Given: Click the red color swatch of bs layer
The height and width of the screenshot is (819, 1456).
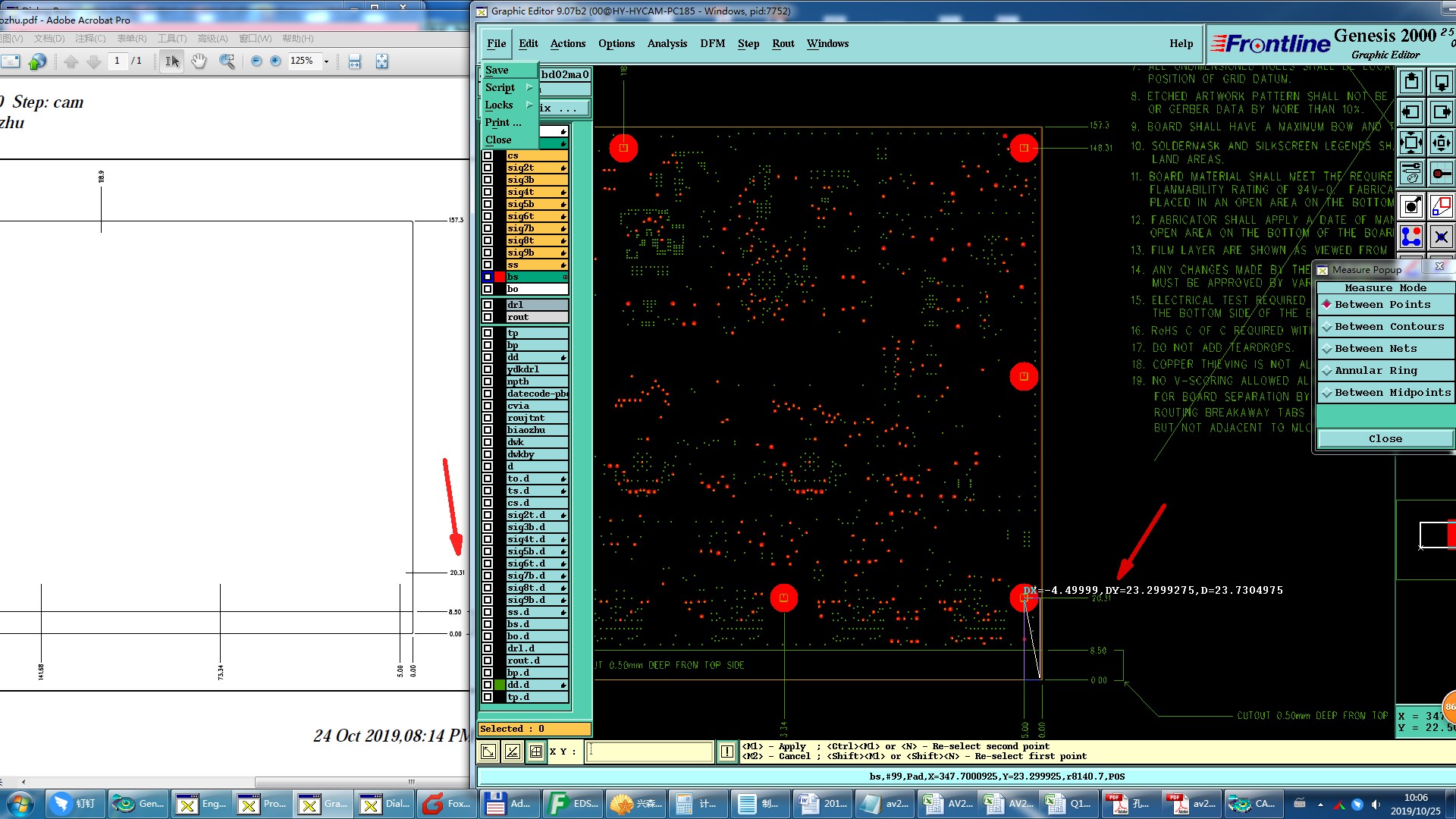Looking at the screenshot, I should click(500, 277).
